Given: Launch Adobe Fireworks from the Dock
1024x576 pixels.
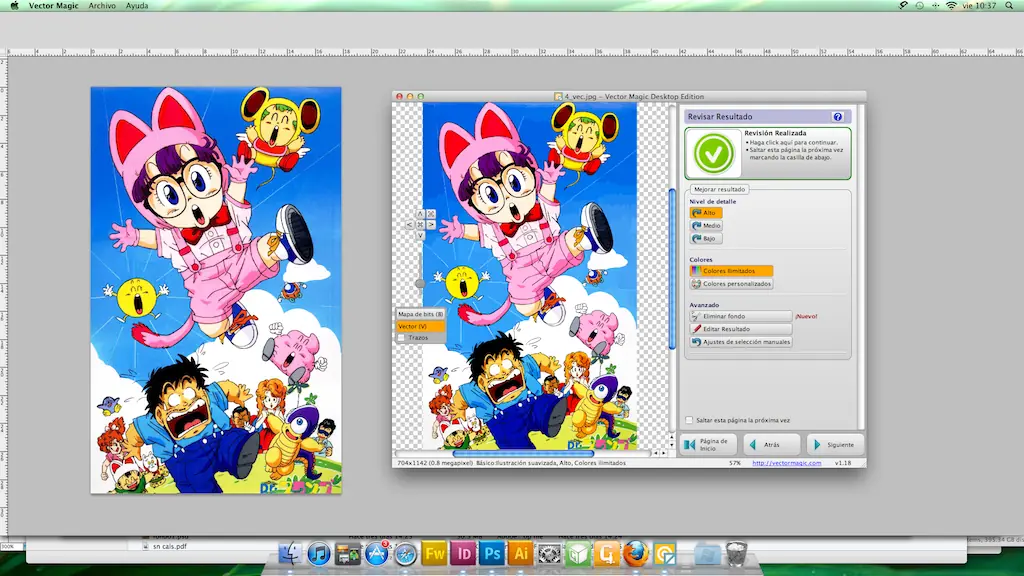Looking at the screenshot, I should (434, 554).
